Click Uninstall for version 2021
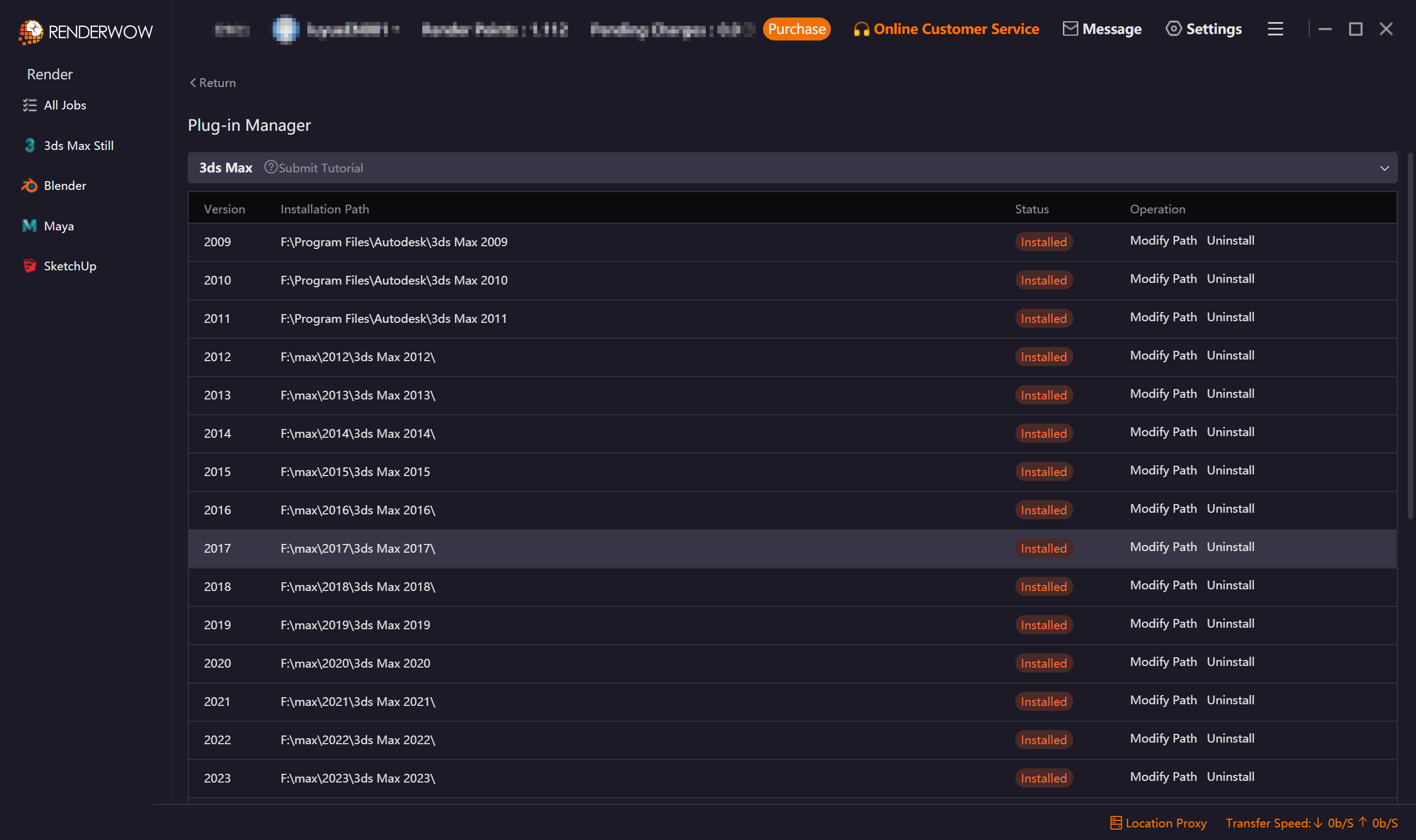The image size is (1416, 840). pyautogui.click(x=1230, y=700)
